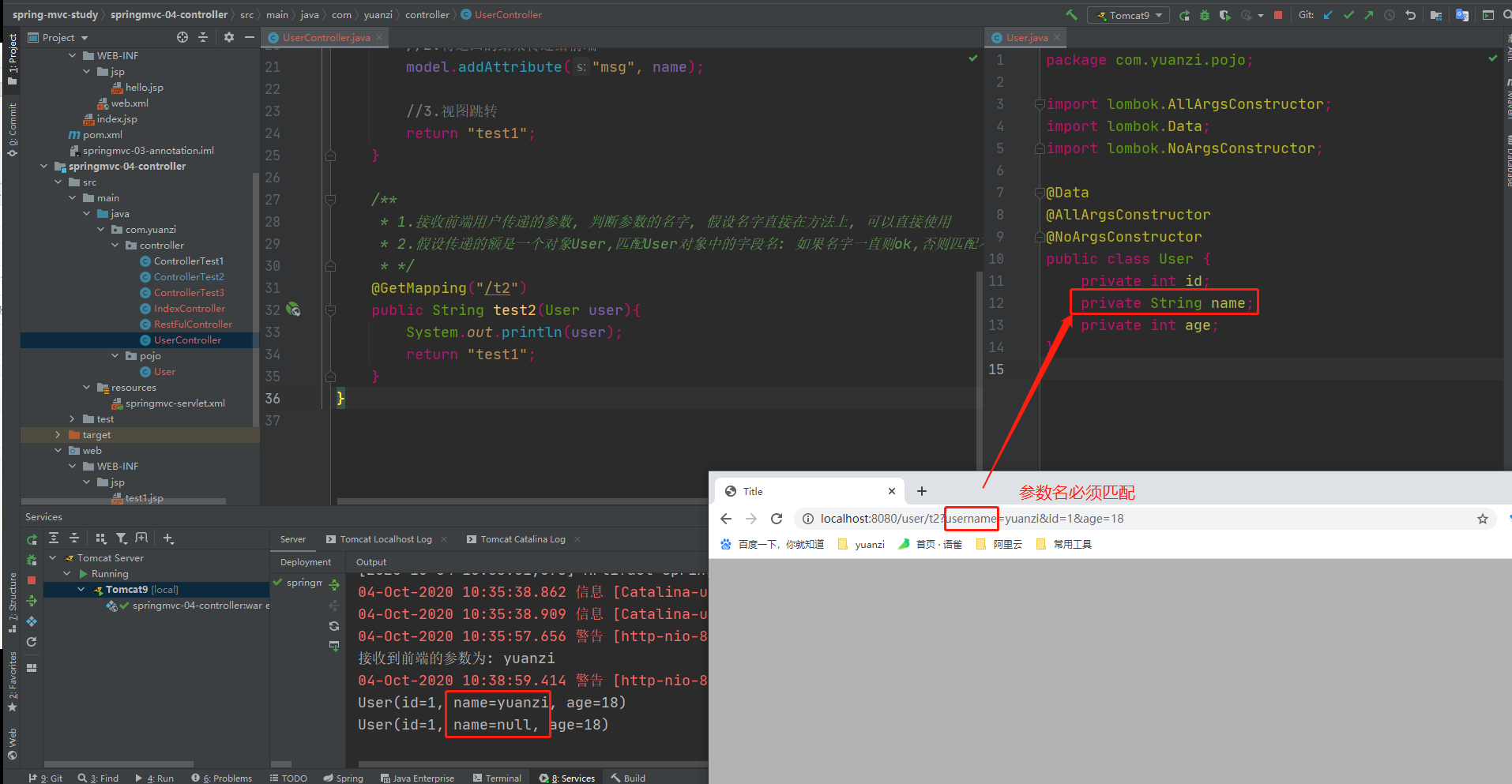1512x784 pixels.
Task: Collapse all nodes in the Services tree
Action: (74, 538)
